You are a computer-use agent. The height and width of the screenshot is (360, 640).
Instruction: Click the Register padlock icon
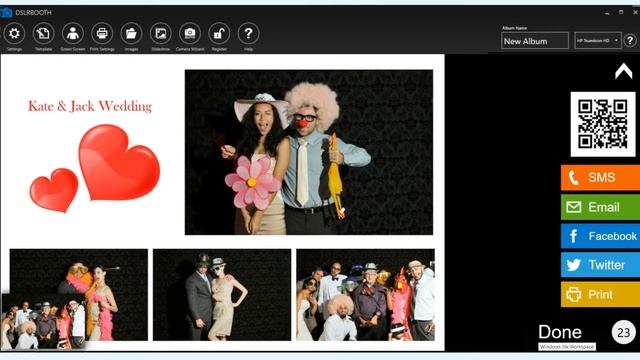click(219, 33)
